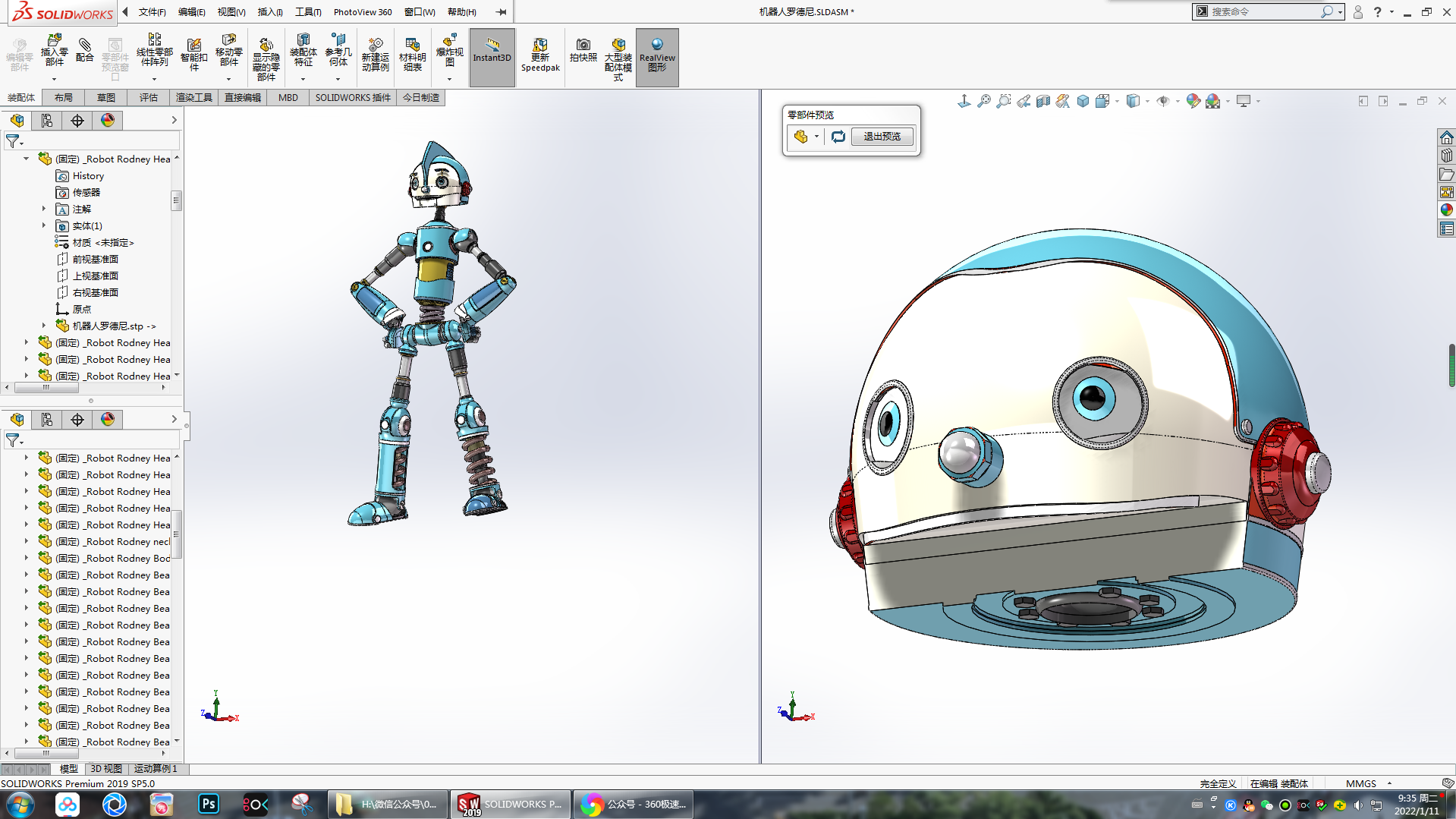Click 智能扣件 smart fasteners tool
The image size is (1456, 819).
coord(193,55)
